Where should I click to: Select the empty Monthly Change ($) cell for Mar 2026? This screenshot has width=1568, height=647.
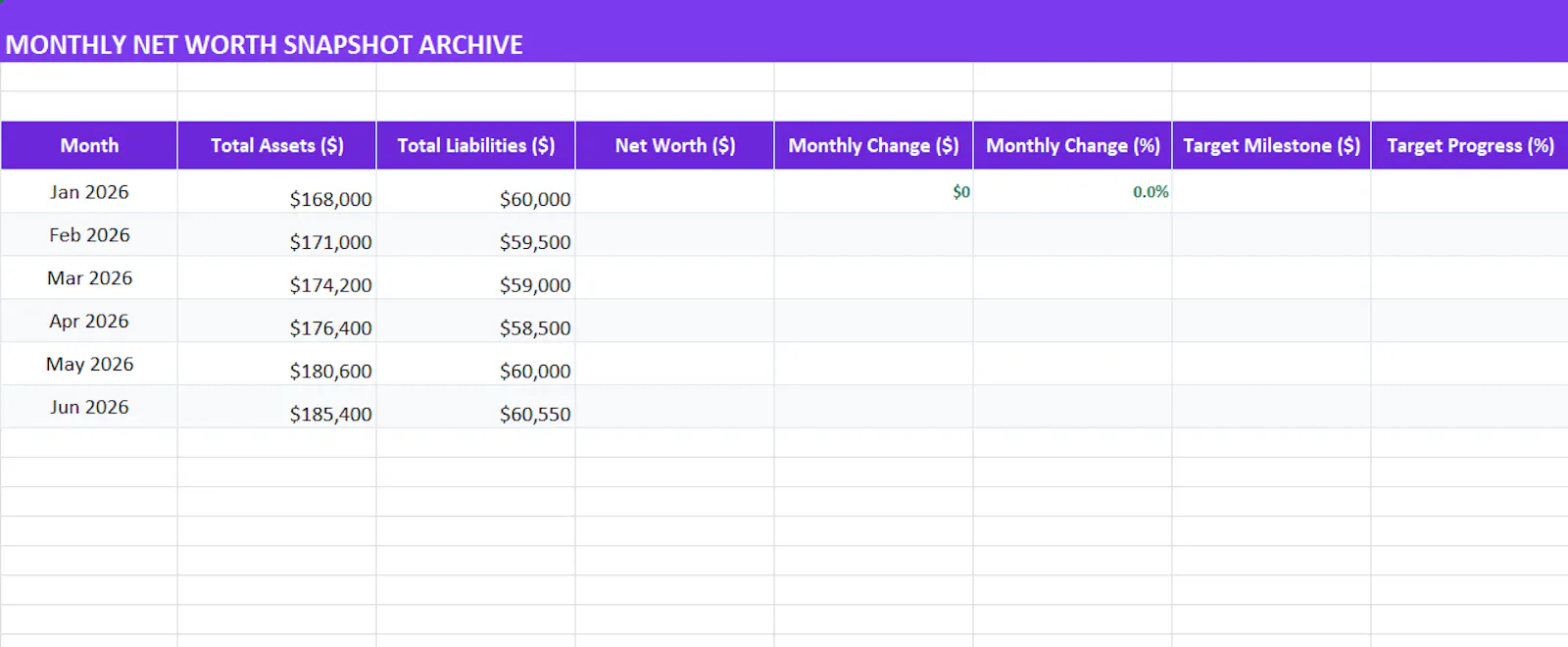pyautogui.click(x=874, y=278)
